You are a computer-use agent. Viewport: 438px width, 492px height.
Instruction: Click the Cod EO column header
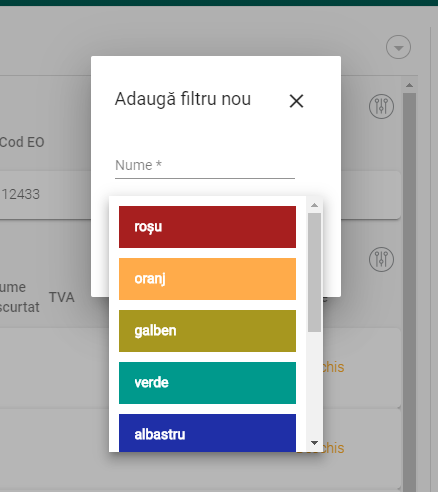pyautogui.click(x=22, y=142)
